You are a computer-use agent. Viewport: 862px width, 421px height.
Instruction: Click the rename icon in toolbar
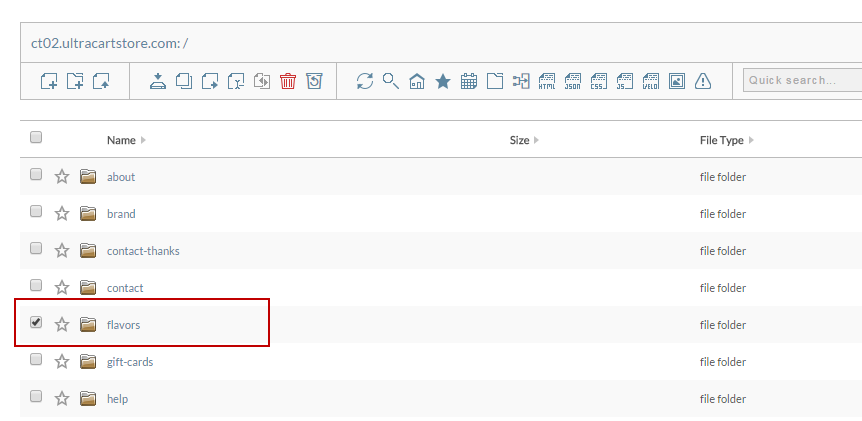[236, 81]
